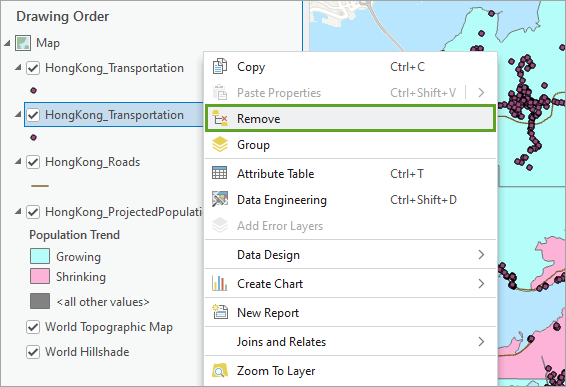Click the Remove layer icon
Viewport: 566px width, 387px height.
pyautogui.click(x=220, y=118)
